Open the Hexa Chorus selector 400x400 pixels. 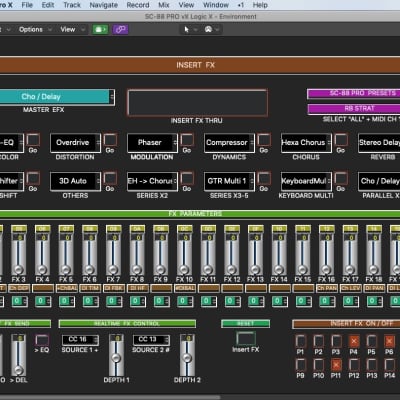click(306, 143)
